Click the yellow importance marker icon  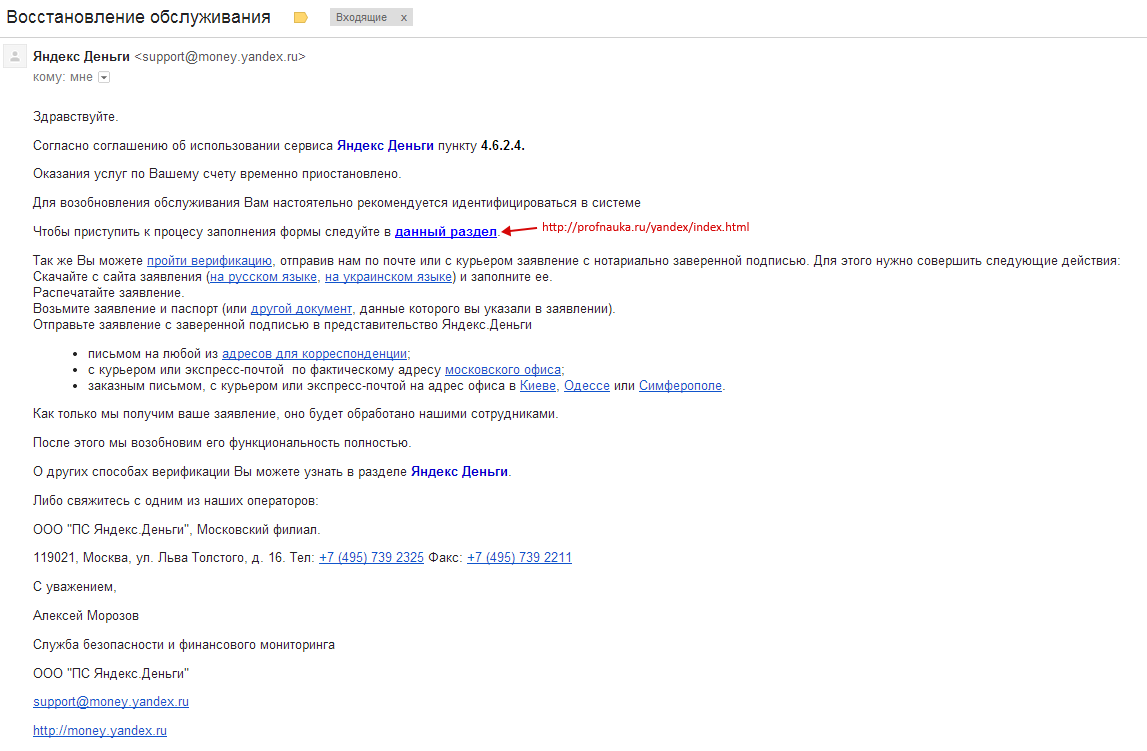click(300, 18)
